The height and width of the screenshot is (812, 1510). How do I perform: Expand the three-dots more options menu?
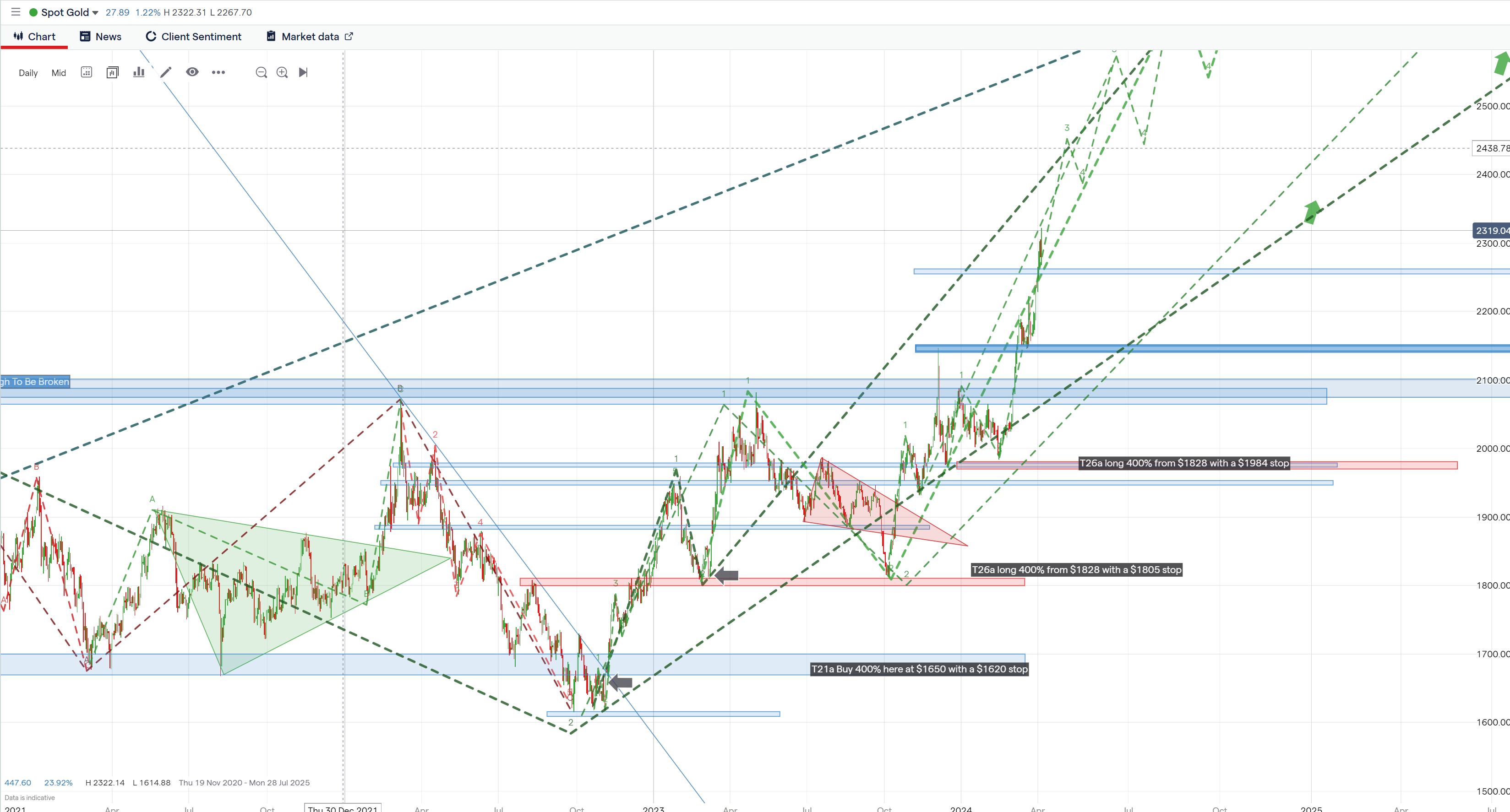coord(218,72)
